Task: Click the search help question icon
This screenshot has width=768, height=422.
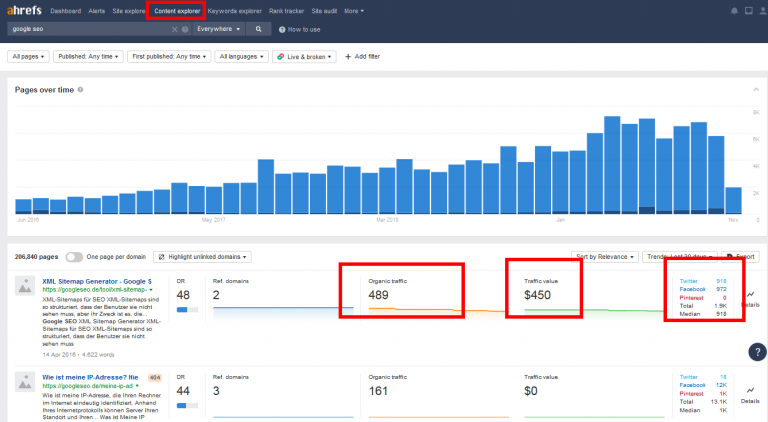Action: click(x=185, y=29)
